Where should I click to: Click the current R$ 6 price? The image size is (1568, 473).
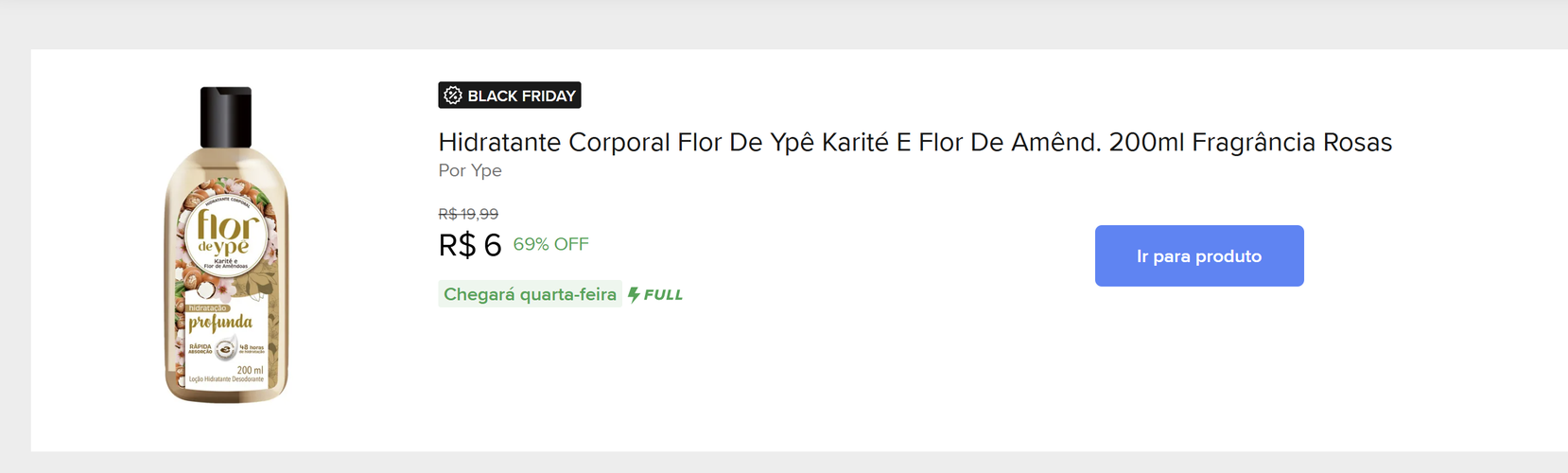coord(470,245)
